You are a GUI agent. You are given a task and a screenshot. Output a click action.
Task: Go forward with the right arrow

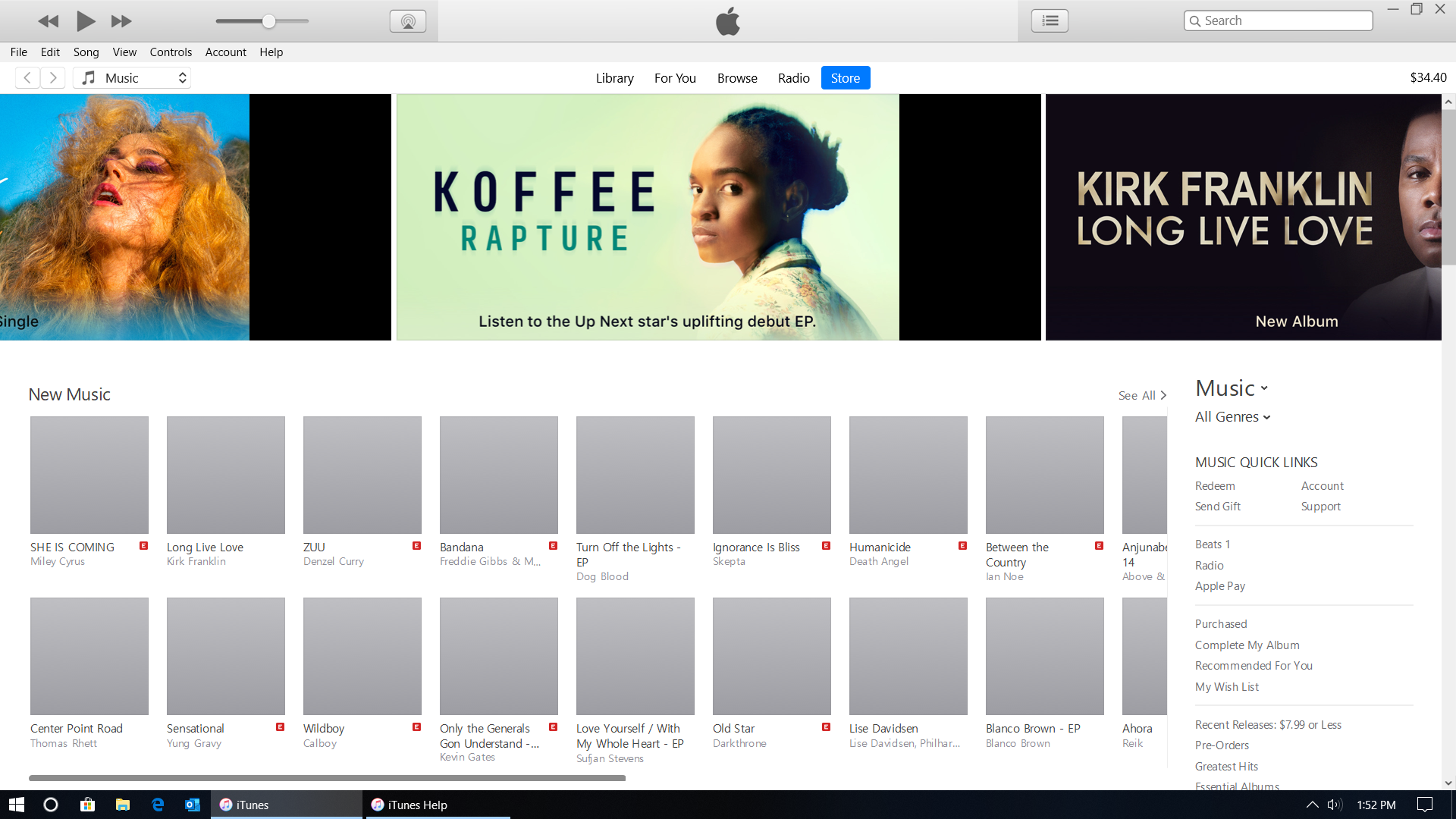pos(53,78)
